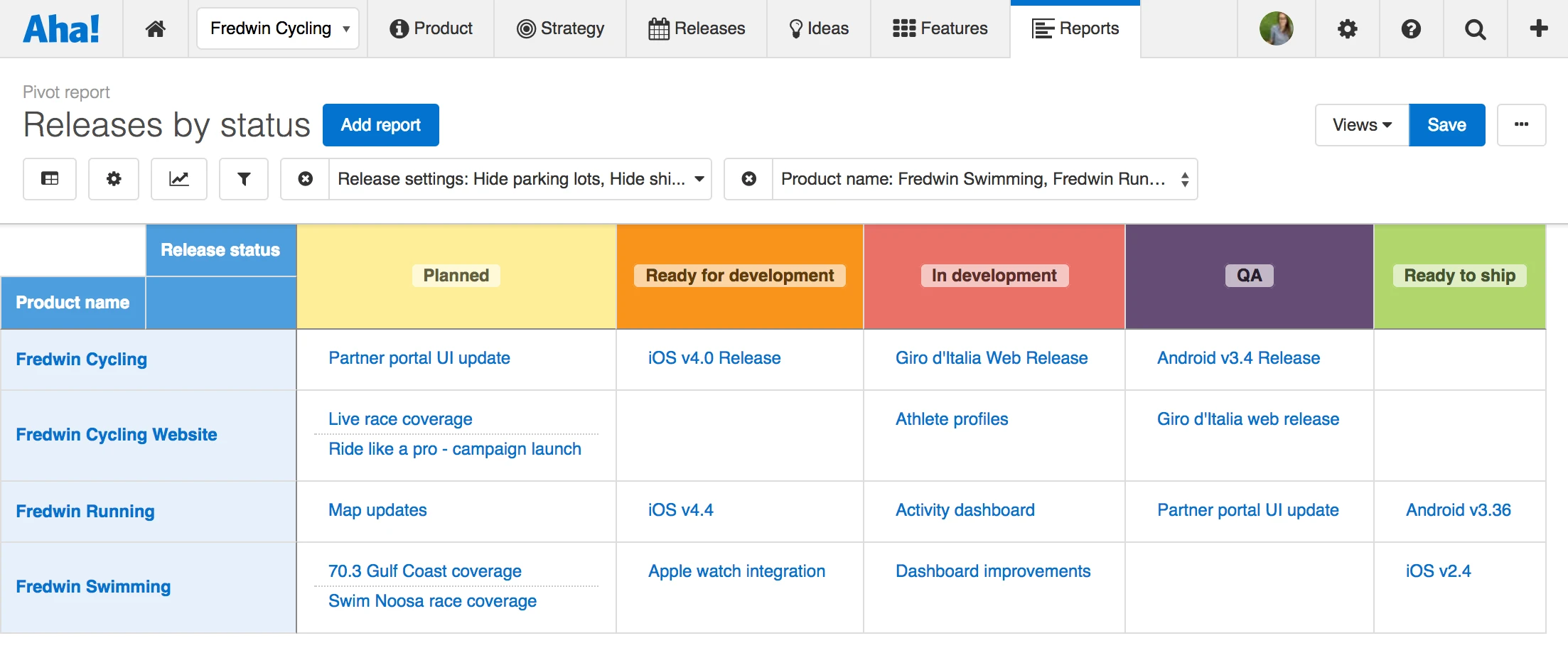Open the settings gear in top navigation

[x=1347, y=29]
